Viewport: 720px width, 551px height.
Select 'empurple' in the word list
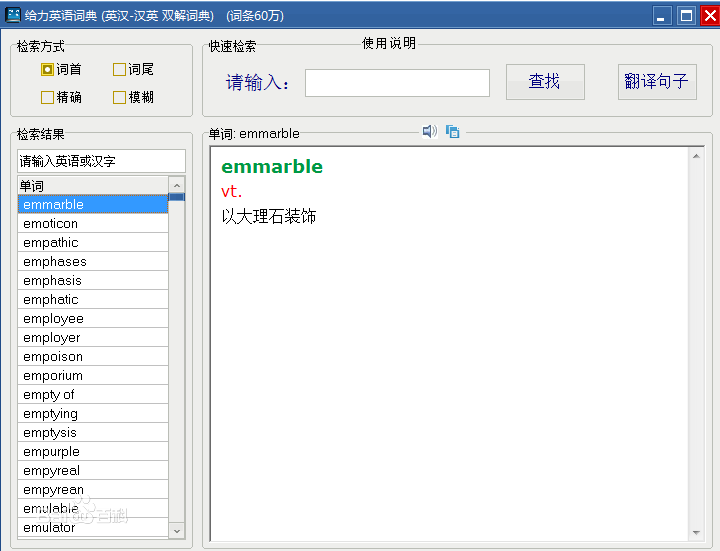(x=92, y=452)
